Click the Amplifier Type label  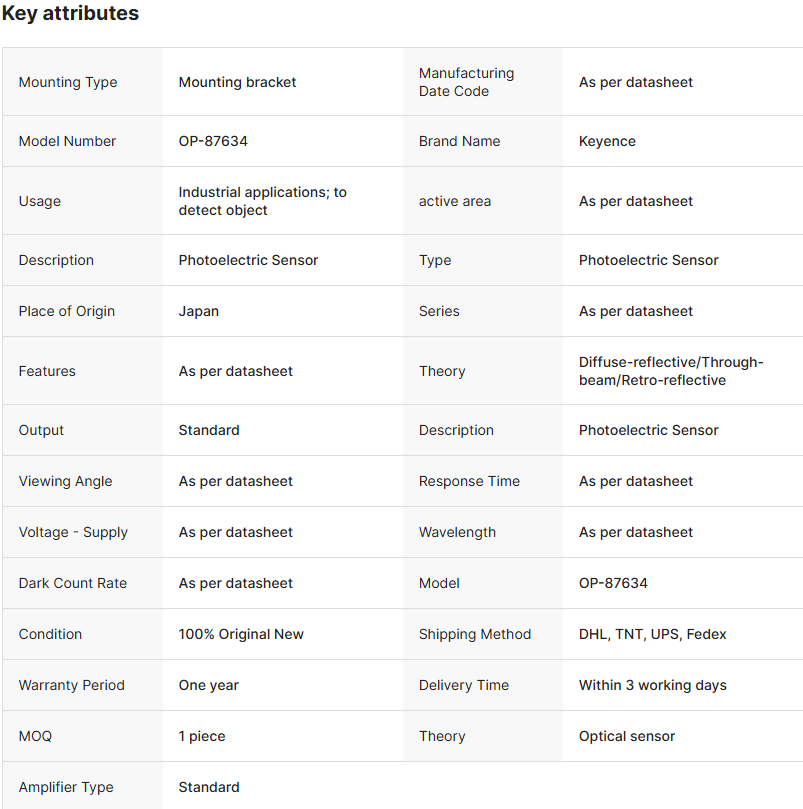66,787
